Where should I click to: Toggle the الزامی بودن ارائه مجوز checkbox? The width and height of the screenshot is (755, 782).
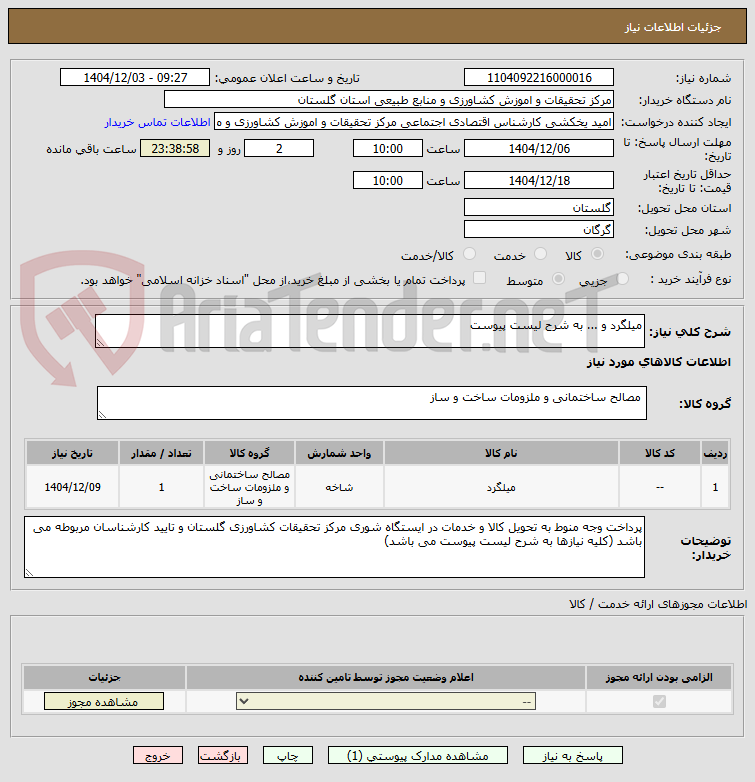coord(659,702)
